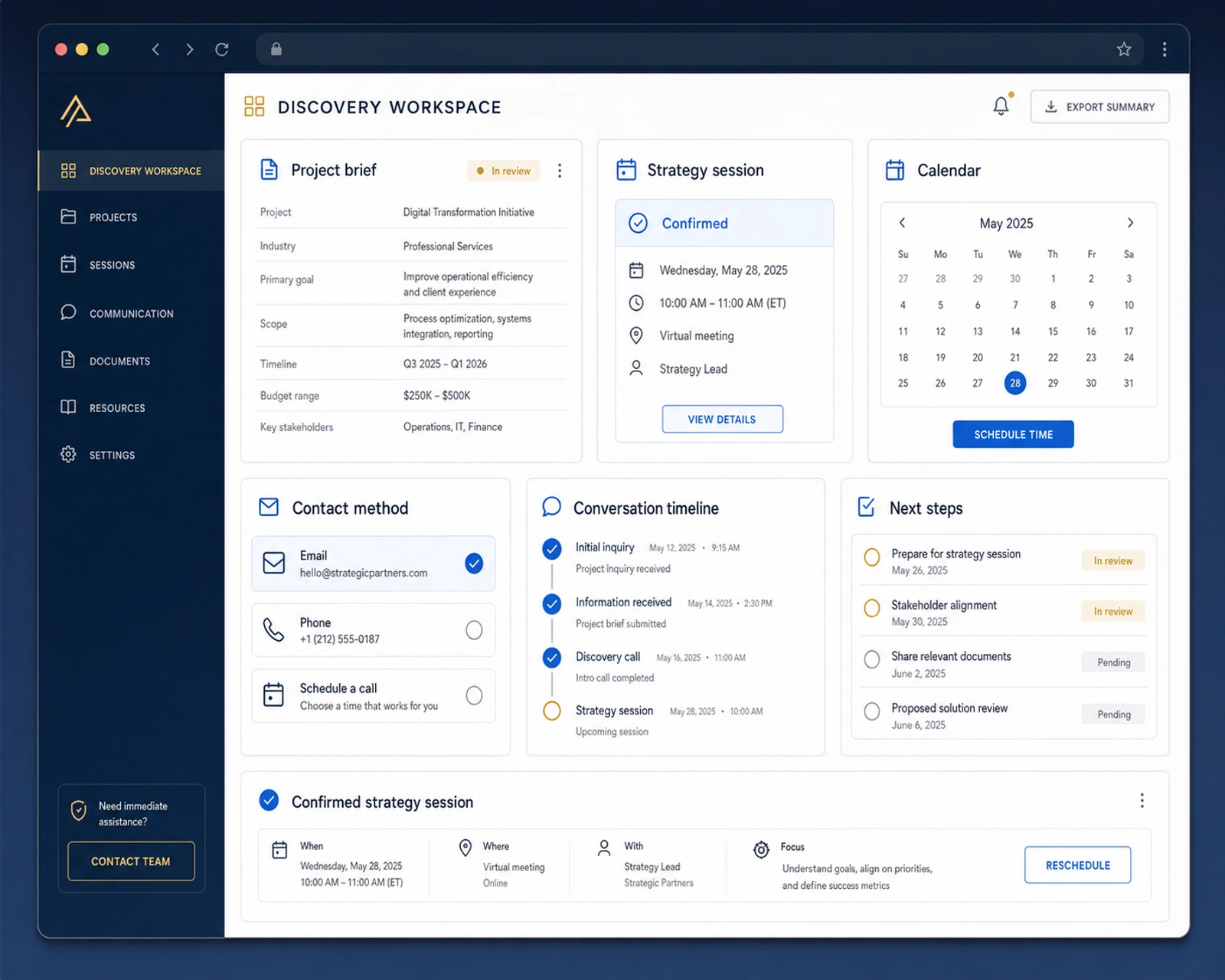Click the notification bell icon
This screenshot has width=1225, height=980.
click(1001, 106)
